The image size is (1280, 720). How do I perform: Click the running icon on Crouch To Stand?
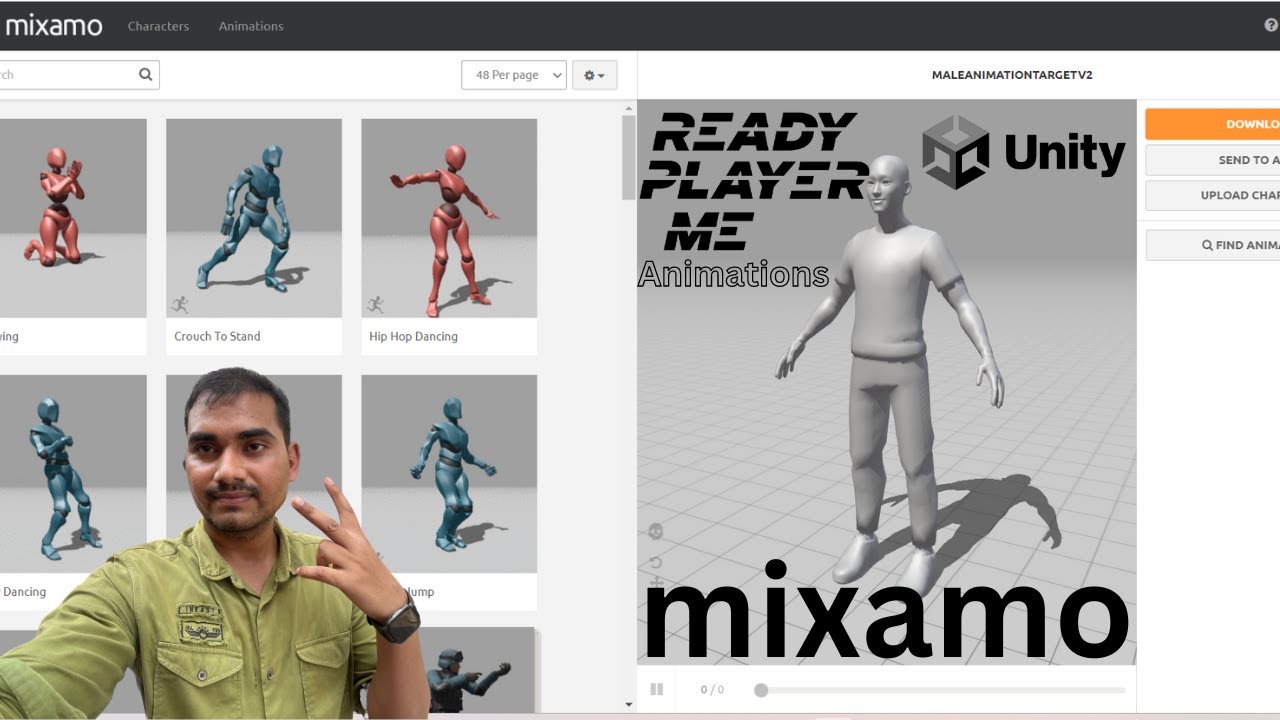pyautogui.click(x=180, y=304)
